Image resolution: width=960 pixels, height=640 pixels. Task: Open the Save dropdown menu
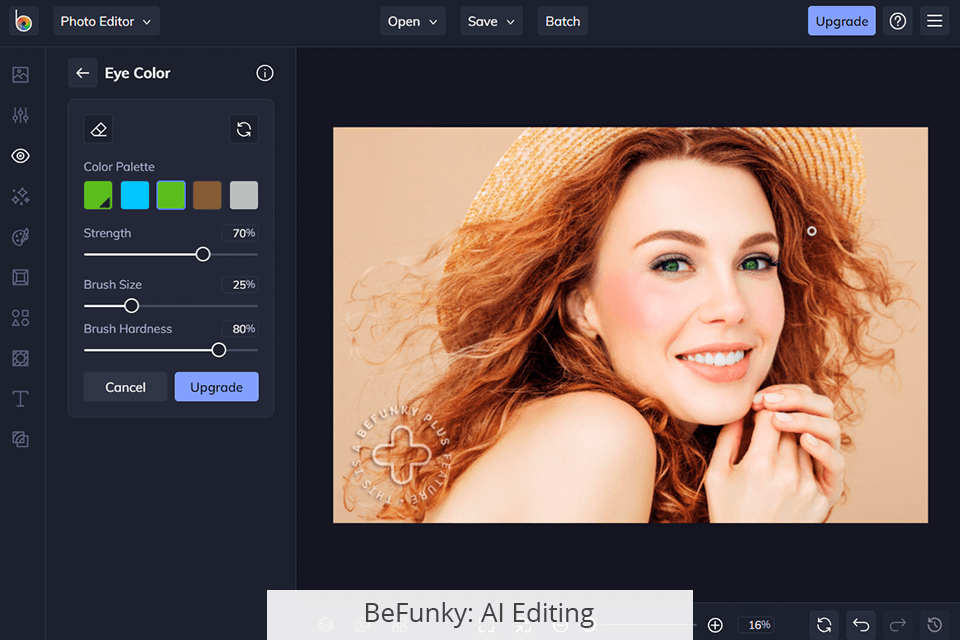[492, 21]
